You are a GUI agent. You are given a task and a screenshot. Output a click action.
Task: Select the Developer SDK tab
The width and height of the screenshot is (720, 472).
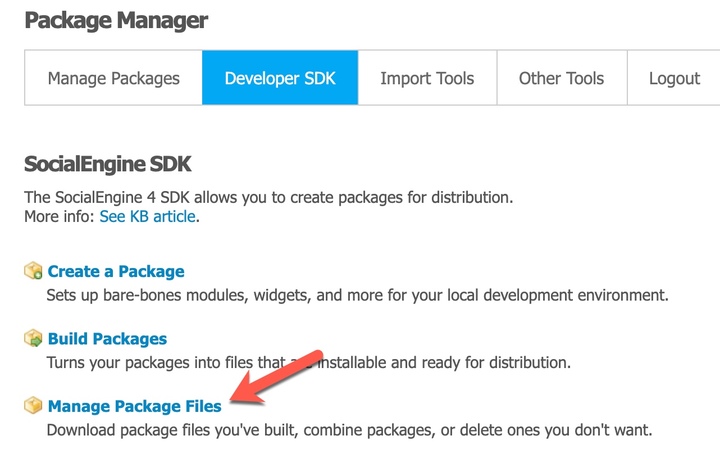tap(280, 78)
